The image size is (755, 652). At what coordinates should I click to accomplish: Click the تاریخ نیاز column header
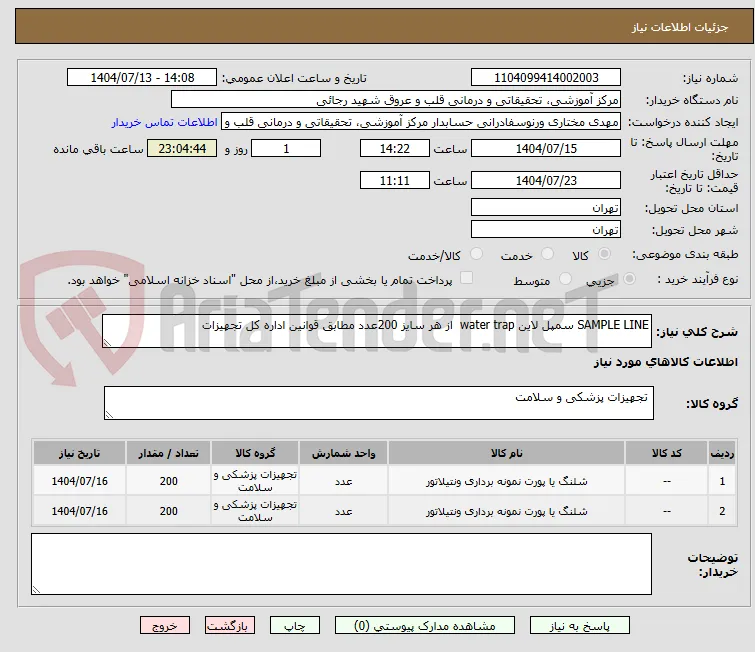pos(79,453)
